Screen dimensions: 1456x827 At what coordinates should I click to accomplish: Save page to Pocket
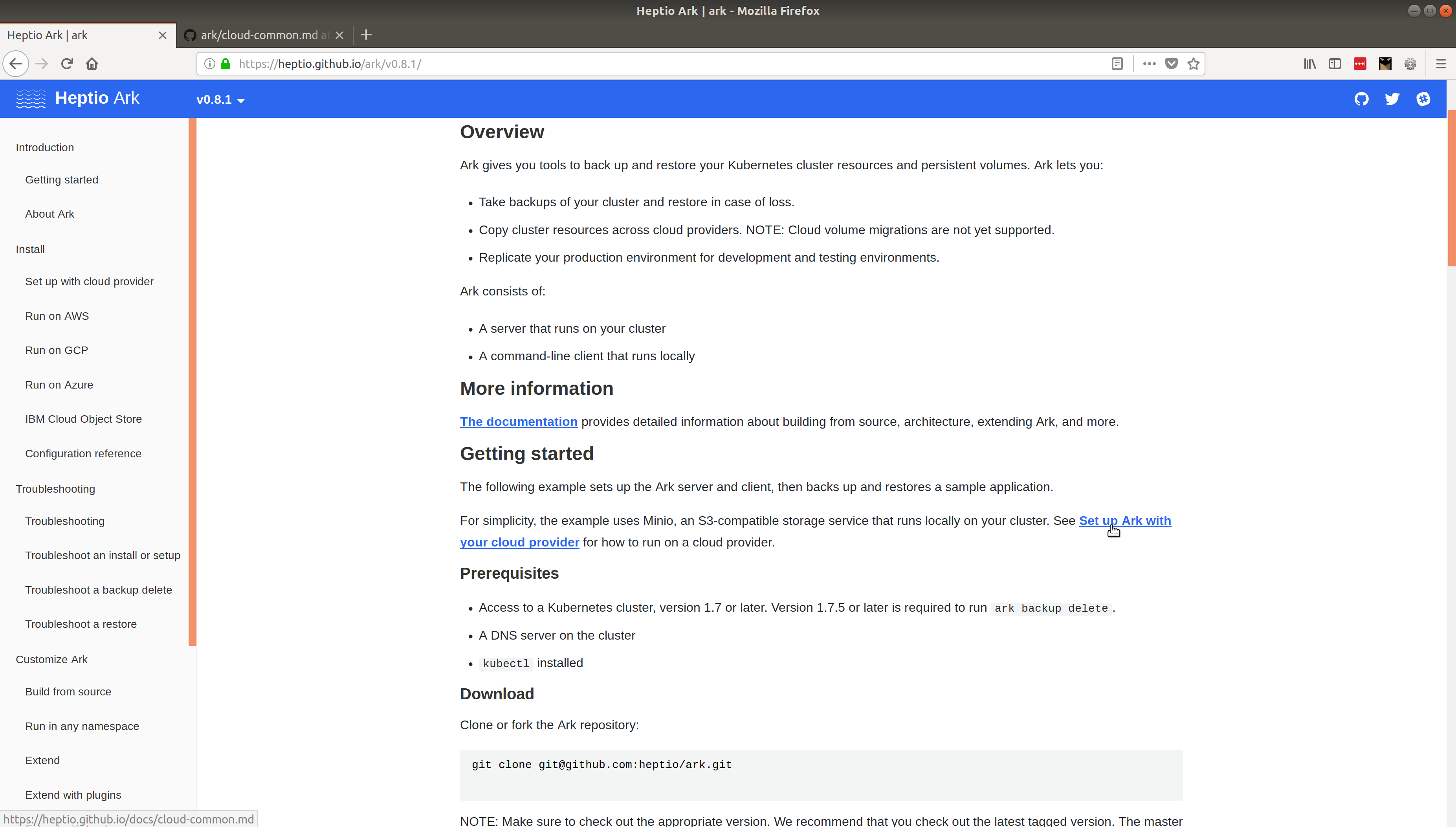click(1171, 64)
